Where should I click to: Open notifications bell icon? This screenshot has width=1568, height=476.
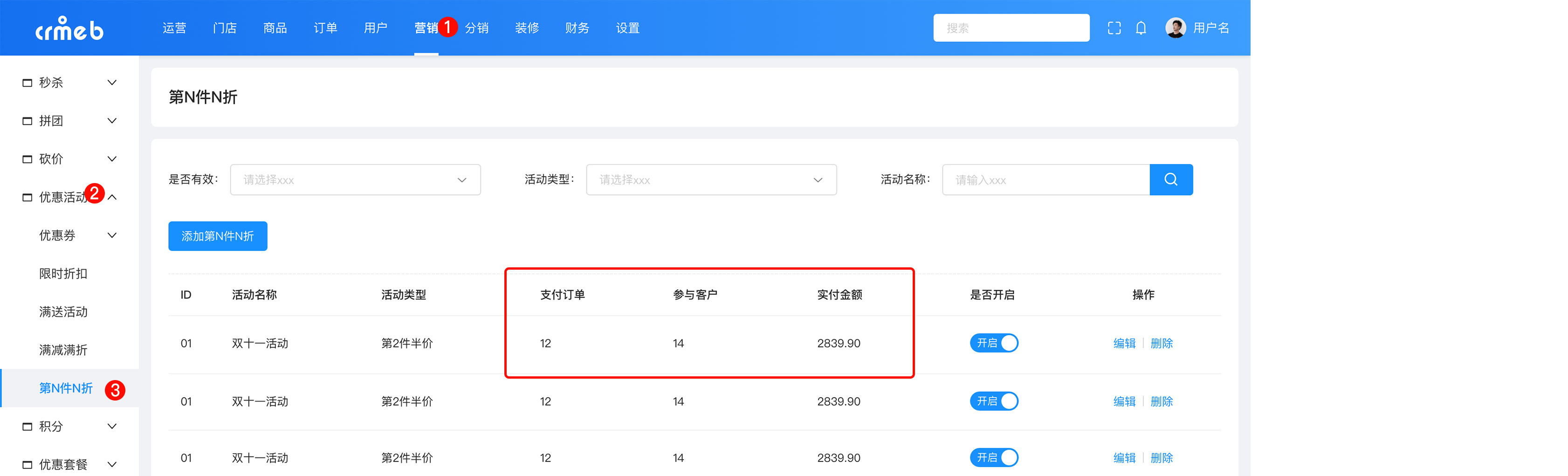click(1141, 28)
